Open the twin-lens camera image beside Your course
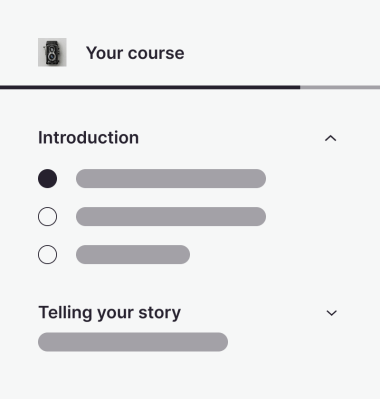This screenshot has width=380, height=399. click(52, 52)
